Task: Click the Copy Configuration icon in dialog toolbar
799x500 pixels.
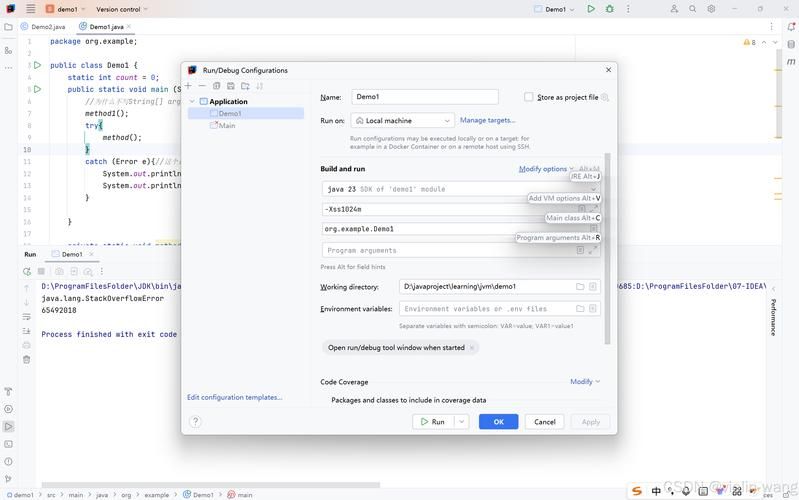Action: [x=216, y=86]
